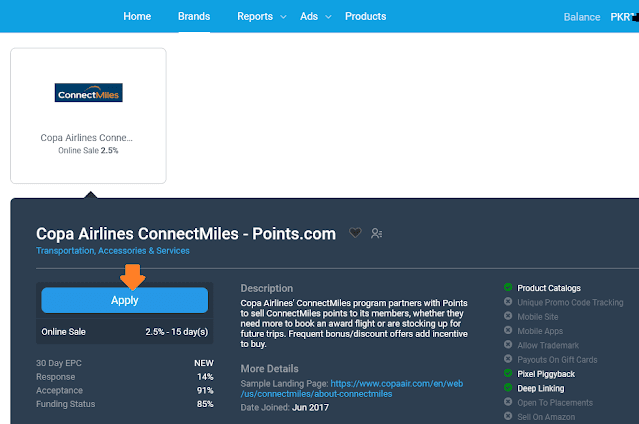Click the Pixel Piggyback feature label

coord(546,374)
